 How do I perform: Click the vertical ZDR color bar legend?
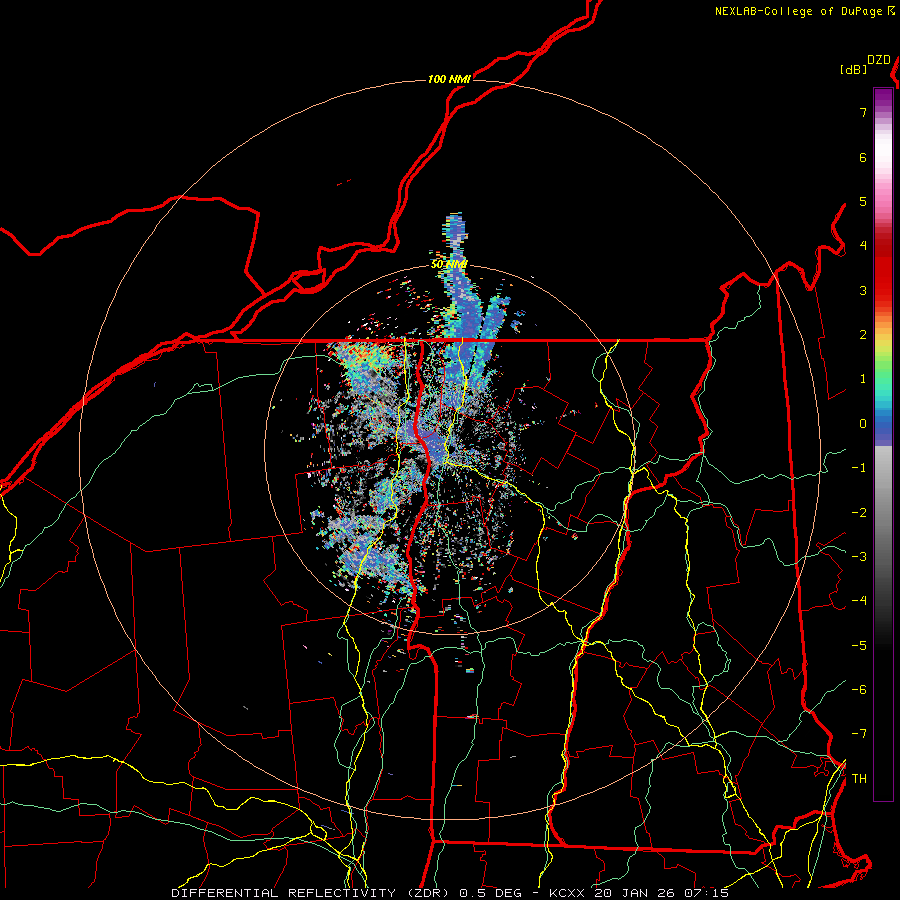point(883,444)
